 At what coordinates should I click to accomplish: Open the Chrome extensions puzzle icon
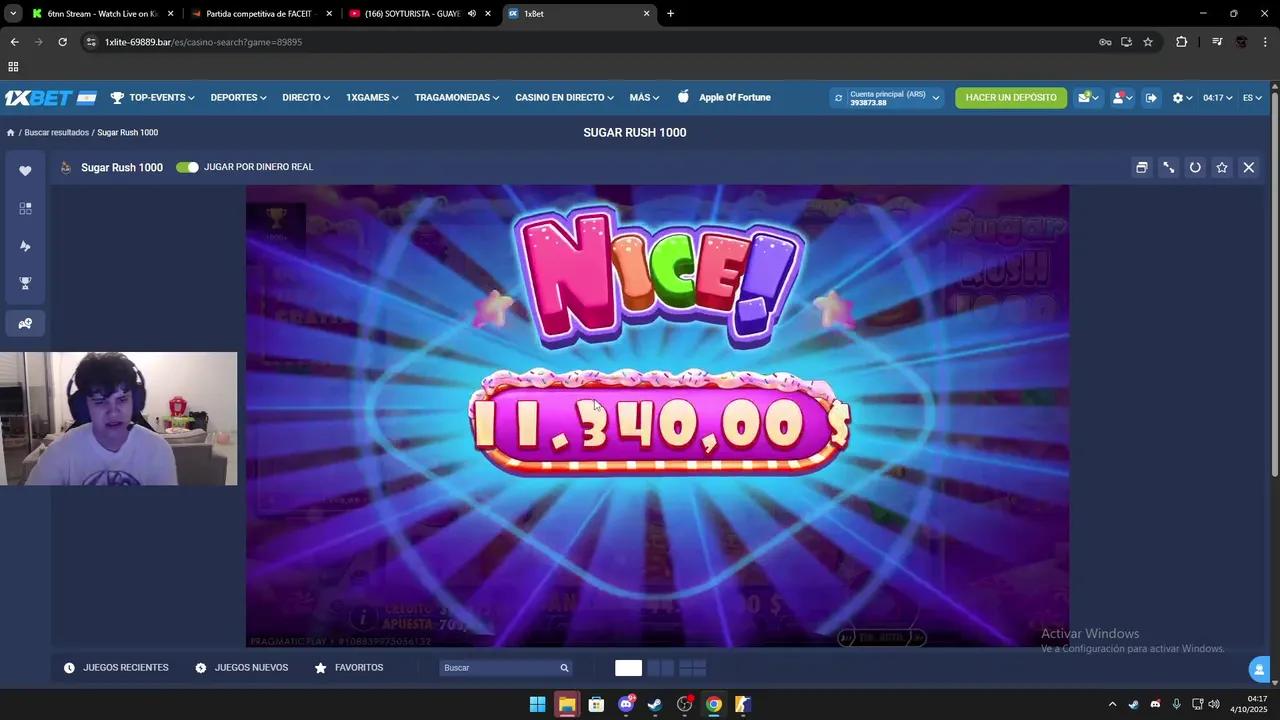point(1182,42)
